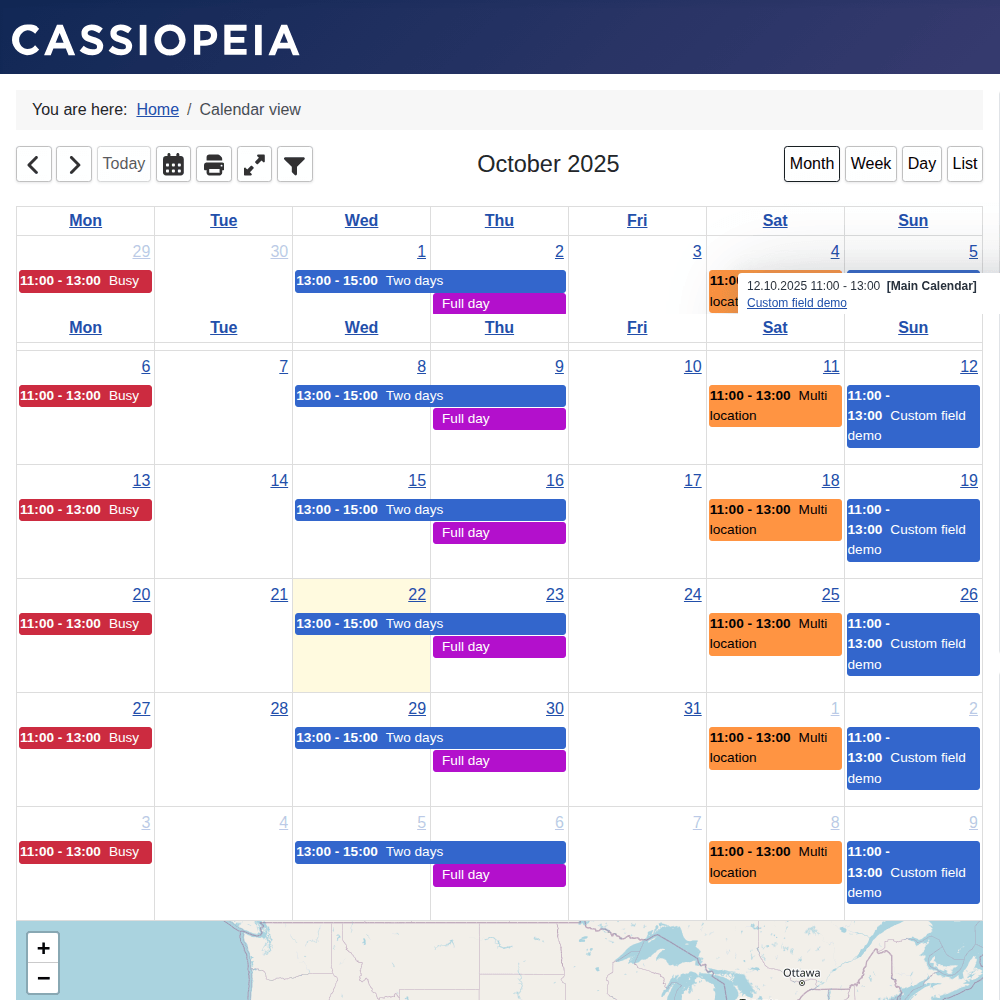This screenshot has width=1000, height=1000.
Task: Navigate to the previous month
Action: 33,164
